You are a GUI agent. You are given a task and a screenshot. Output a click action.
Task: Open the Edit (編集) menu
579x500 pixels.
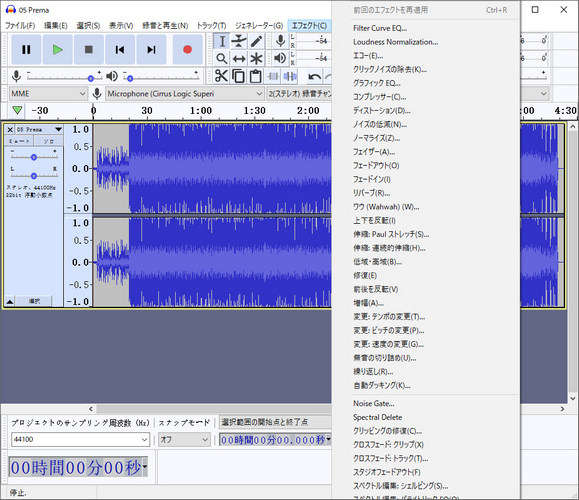(56, 25)
